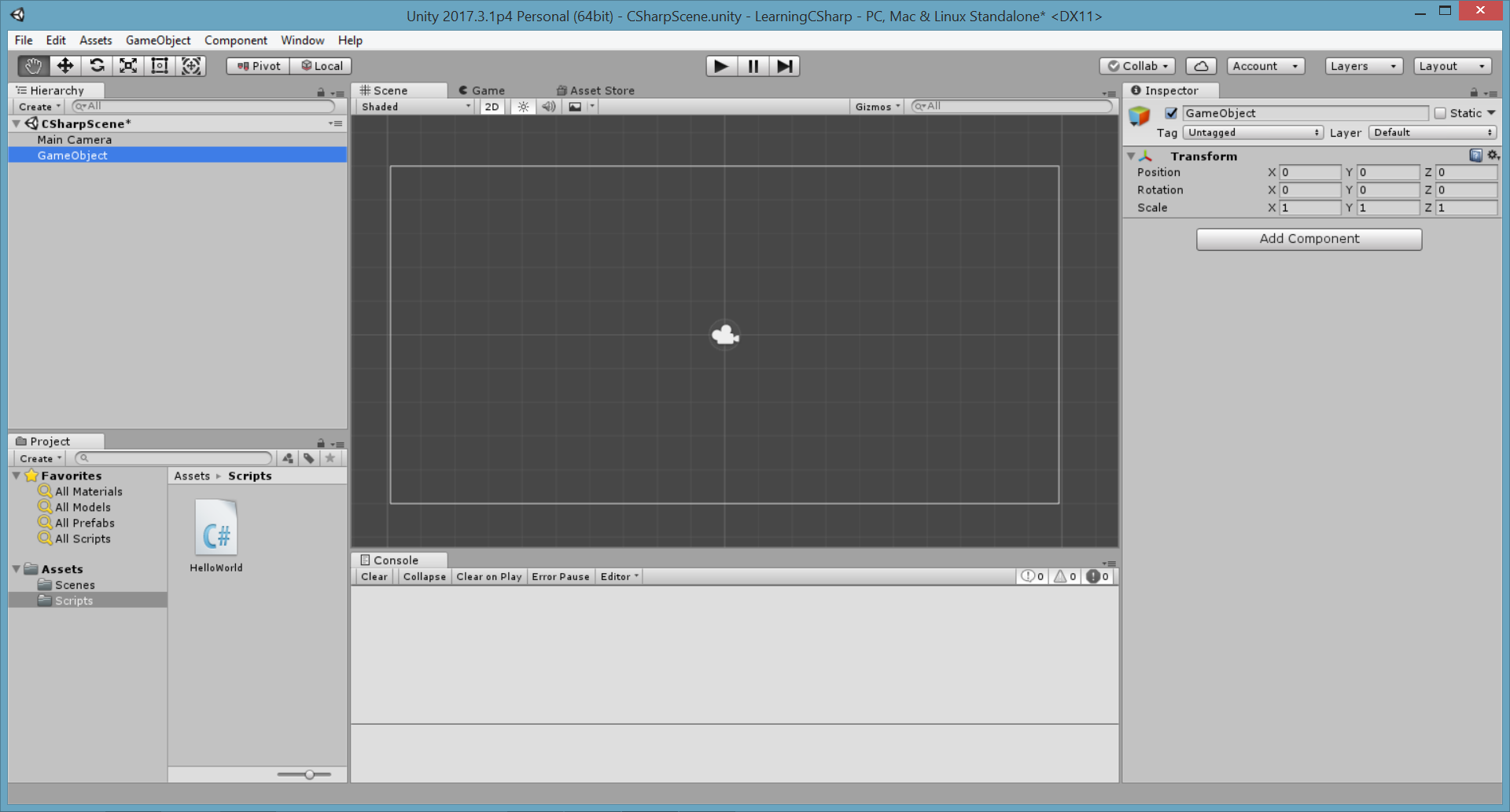
Task: Open Project Create dropdown
Action: pos(40,458)
